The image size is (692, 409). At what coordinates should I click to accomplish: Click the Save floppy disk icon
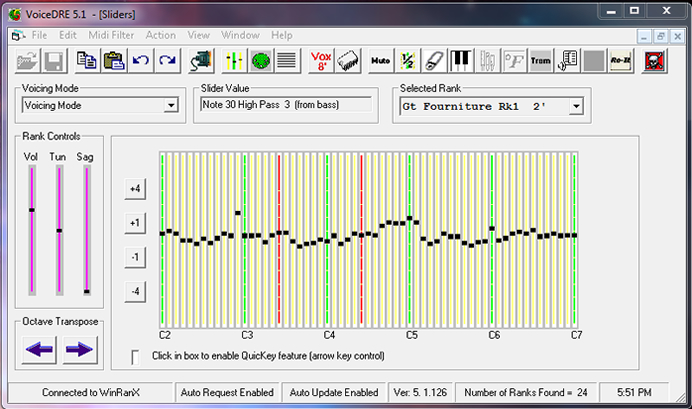54,61
